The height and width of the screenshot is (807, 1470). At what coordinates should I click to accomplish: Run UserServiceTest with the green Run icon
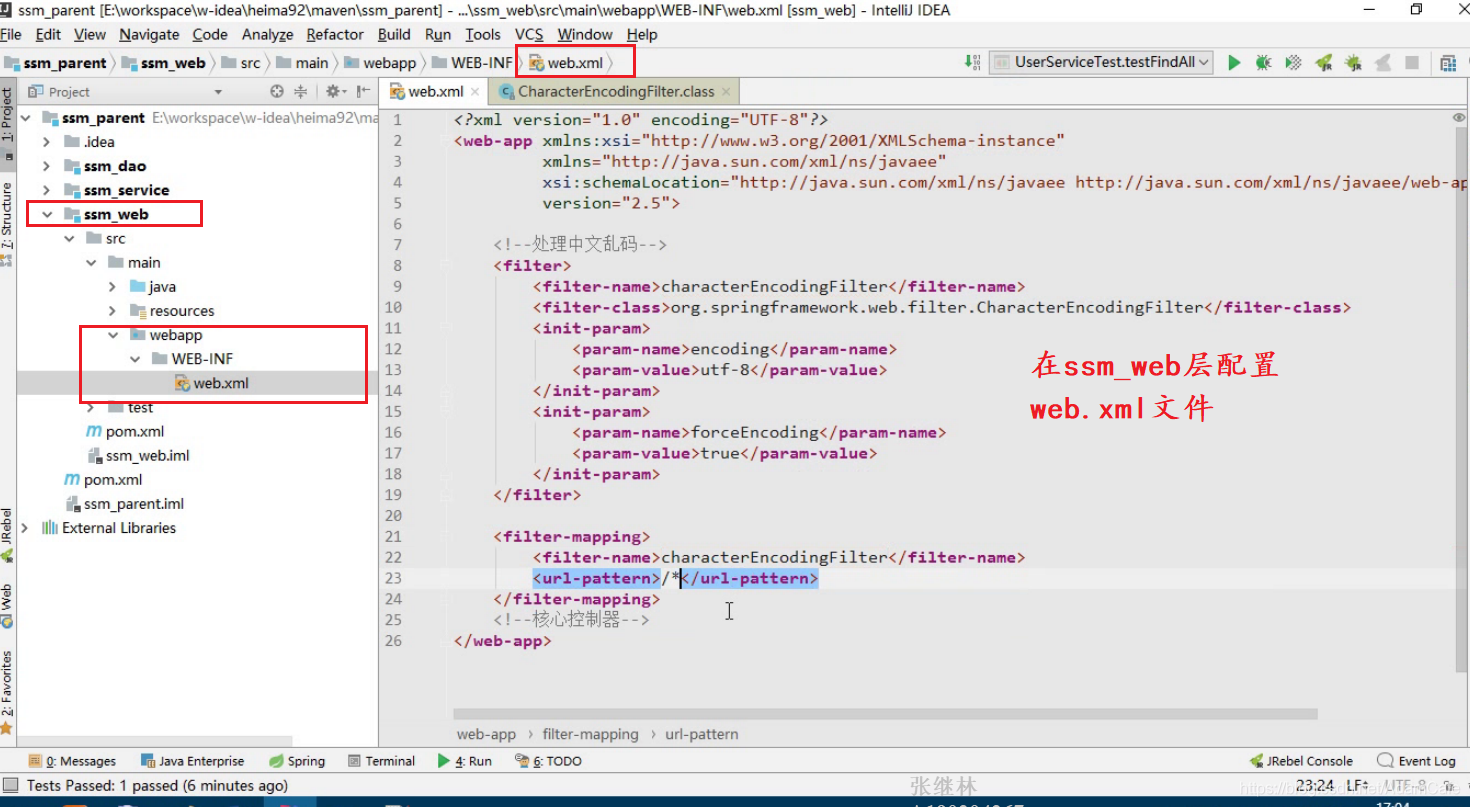coord(1234,62)
